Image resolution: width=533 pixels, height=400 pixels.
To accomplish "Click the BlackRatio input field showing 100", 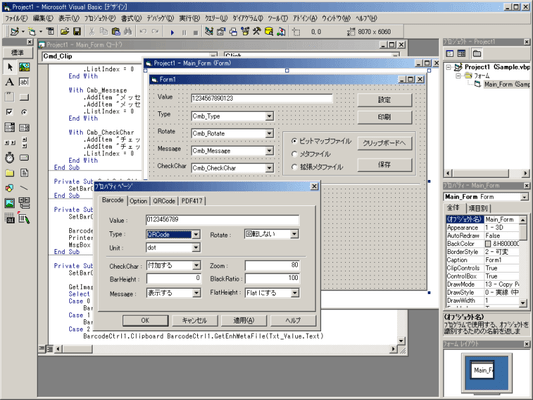I will (x=272, y=278).
